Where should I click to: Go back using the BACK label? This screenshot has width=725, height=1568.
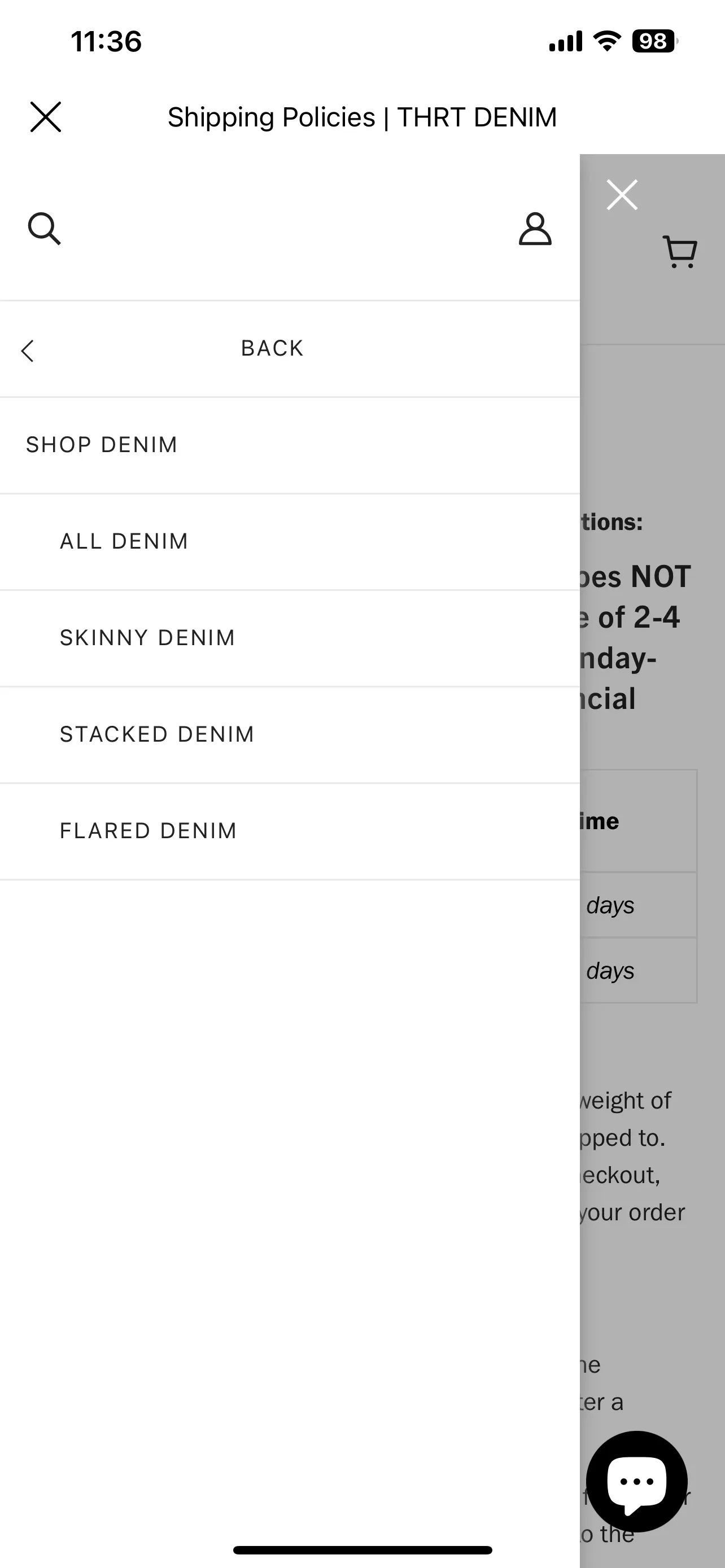pyautogui.click(x=272, y=348)
